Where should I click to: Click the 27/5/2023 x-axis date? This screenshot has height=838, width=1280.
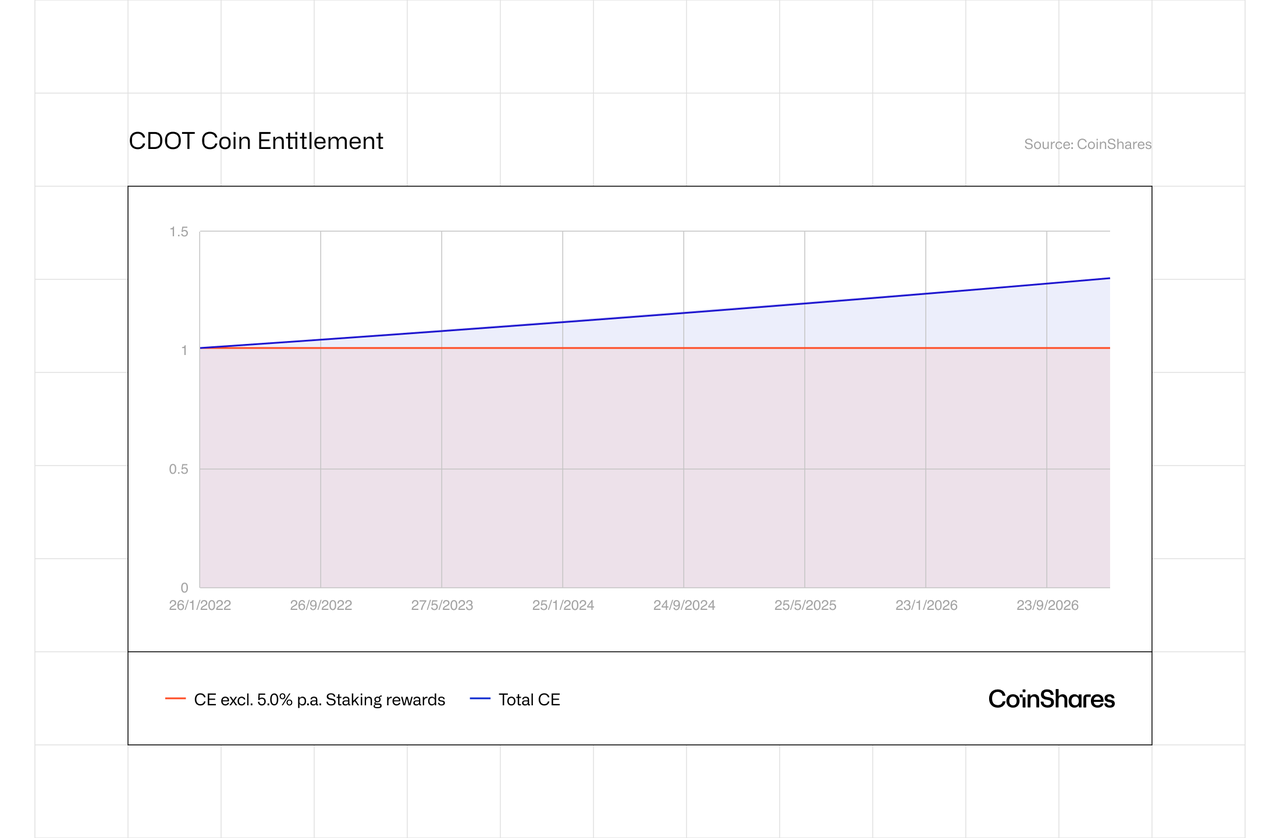click(442, 605)
